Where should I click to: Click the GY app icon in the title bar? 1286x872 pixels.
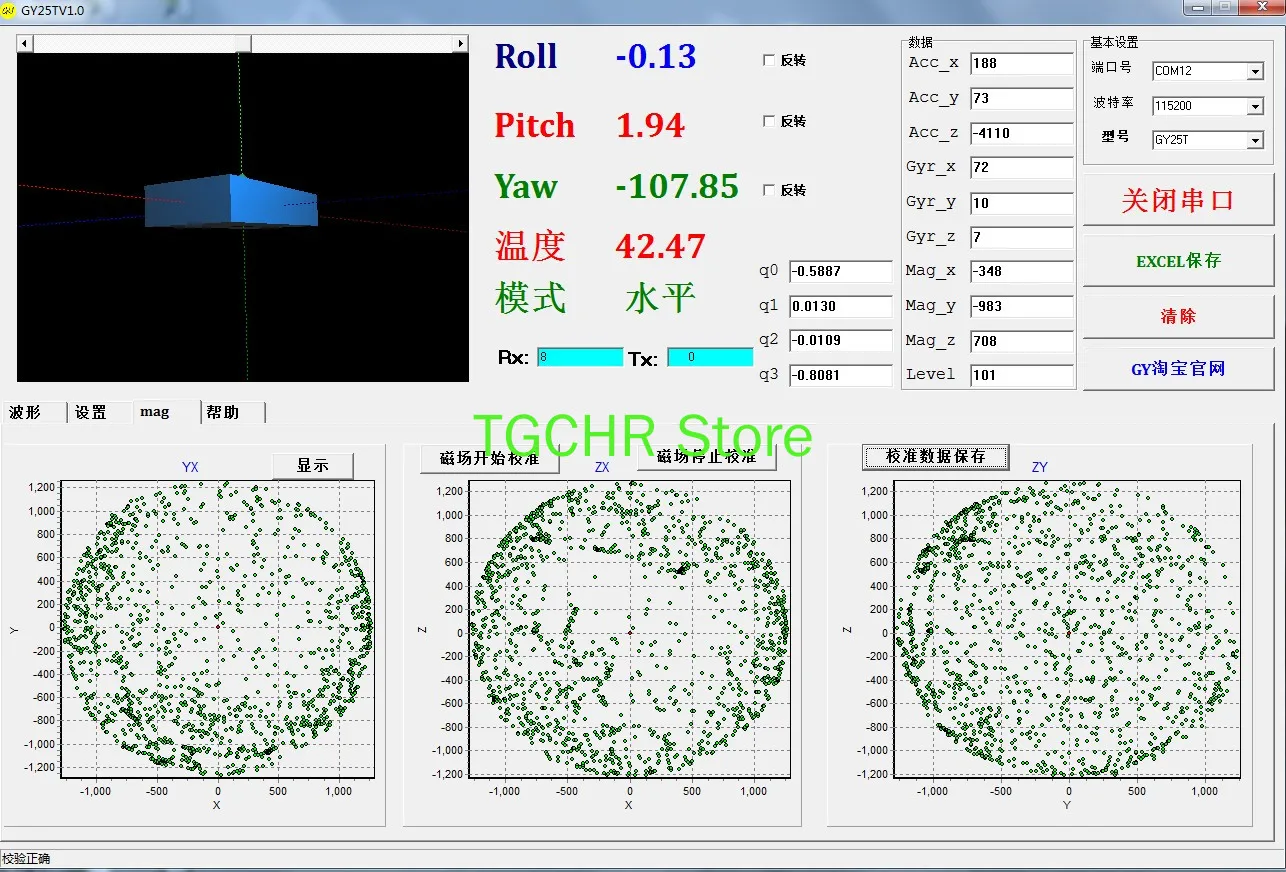click(8, 9)
